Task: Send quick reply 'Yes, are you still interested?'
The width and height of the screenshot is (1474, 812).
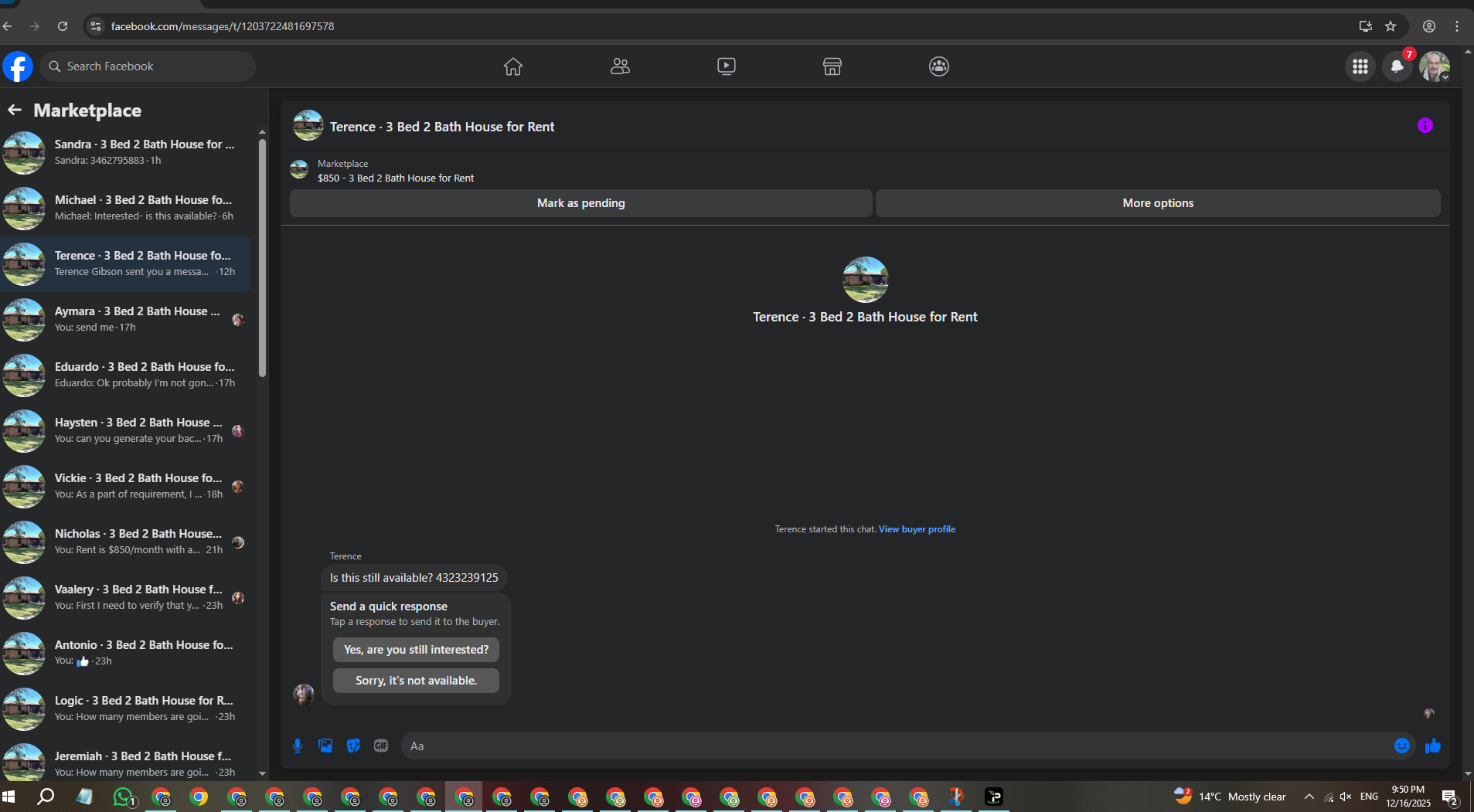Action: pyautogui.click(x=416, y=650)
